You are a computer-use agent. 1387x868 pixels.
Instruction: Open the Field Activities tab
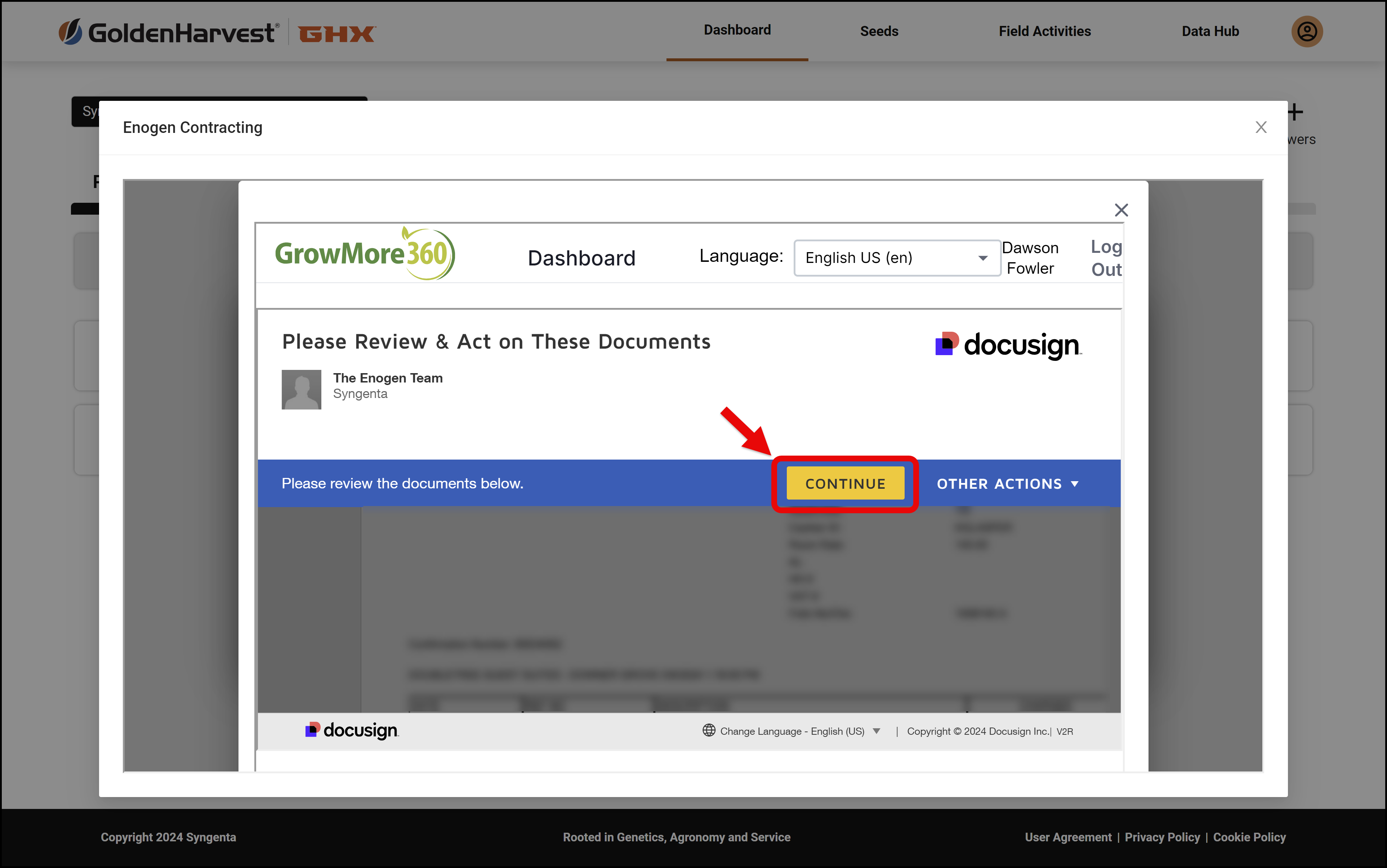coord(1044,32)
